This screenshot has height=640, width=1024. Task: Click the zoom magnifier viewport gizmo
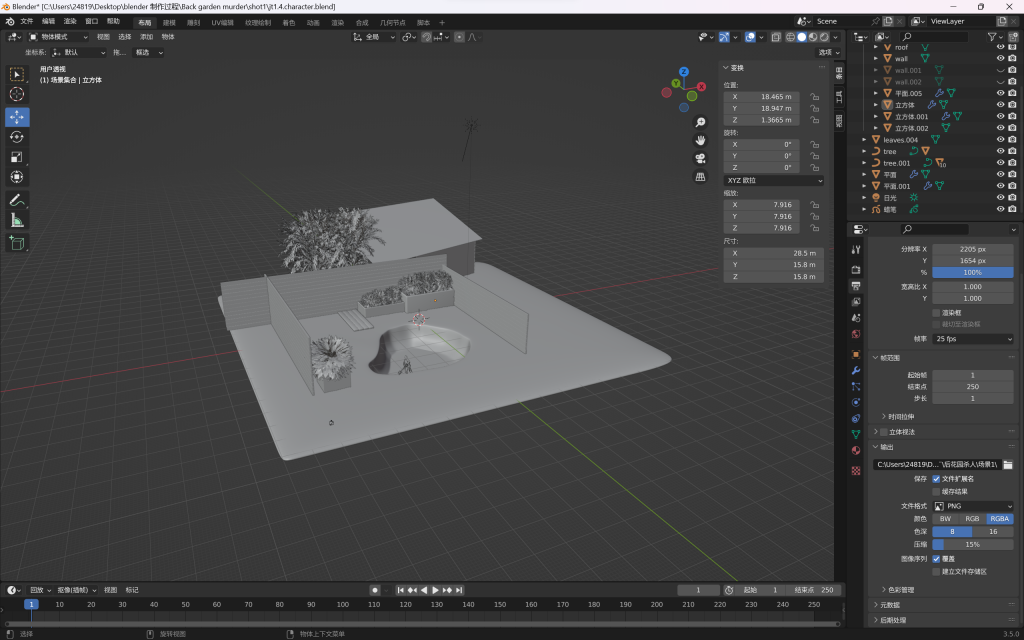[x=701, y=122]
